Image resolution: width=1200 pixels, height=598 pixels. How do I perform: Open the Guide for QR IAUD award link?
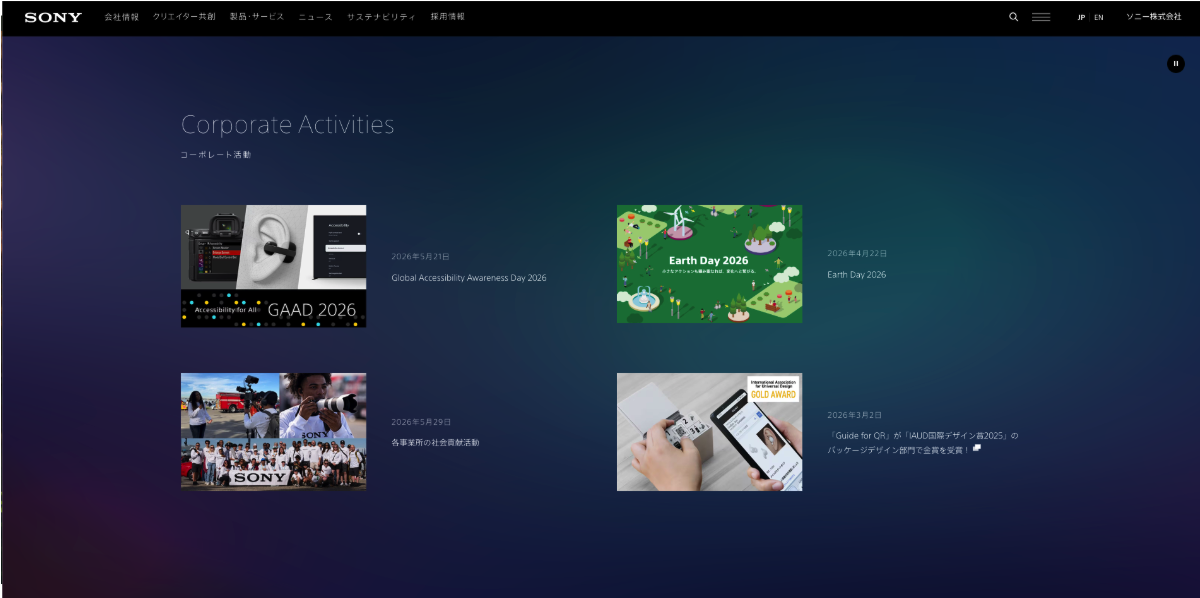click(x=923, y=443)
